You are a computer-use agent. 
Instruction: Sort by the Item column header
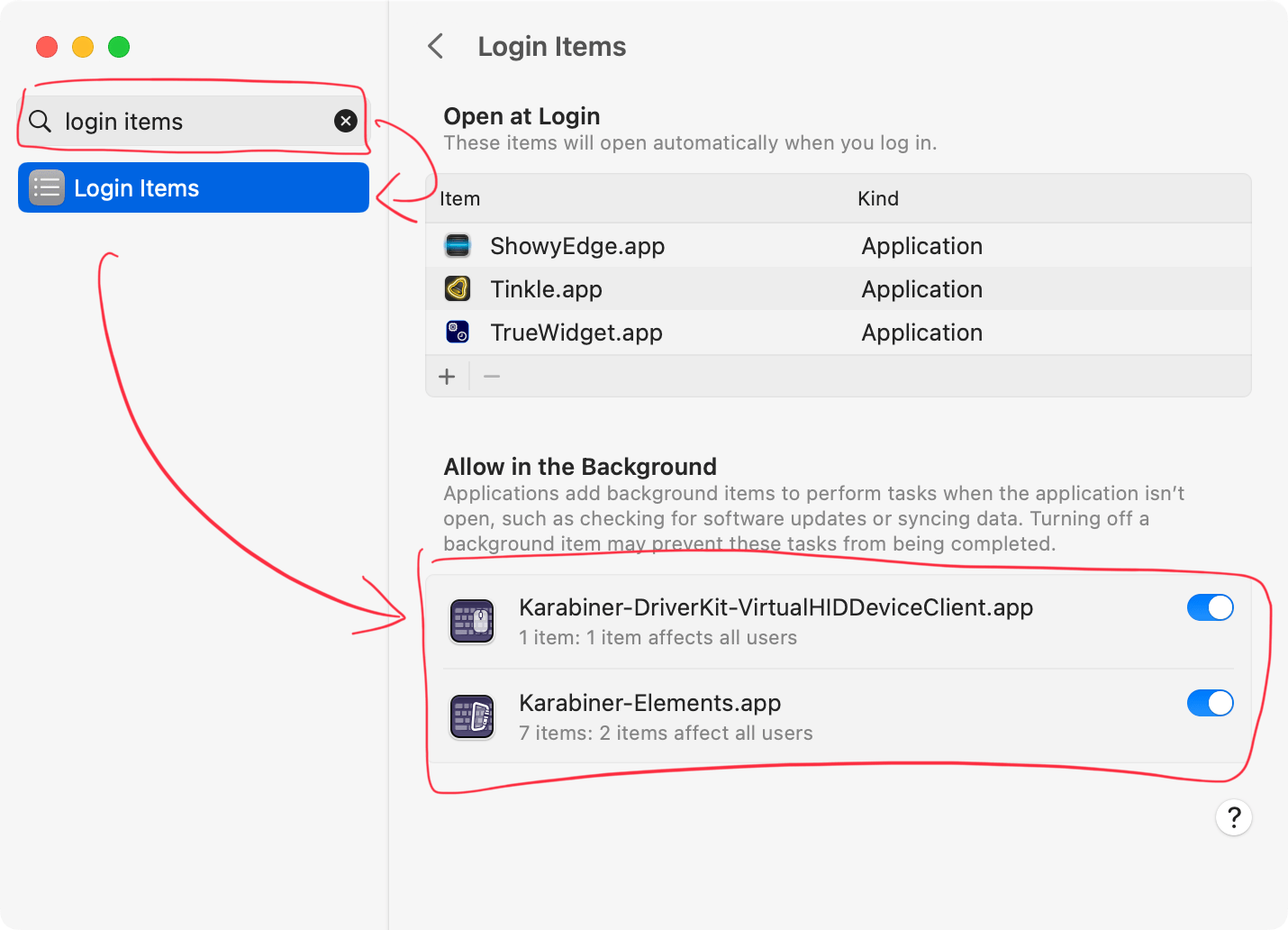[x=459, y=198]
